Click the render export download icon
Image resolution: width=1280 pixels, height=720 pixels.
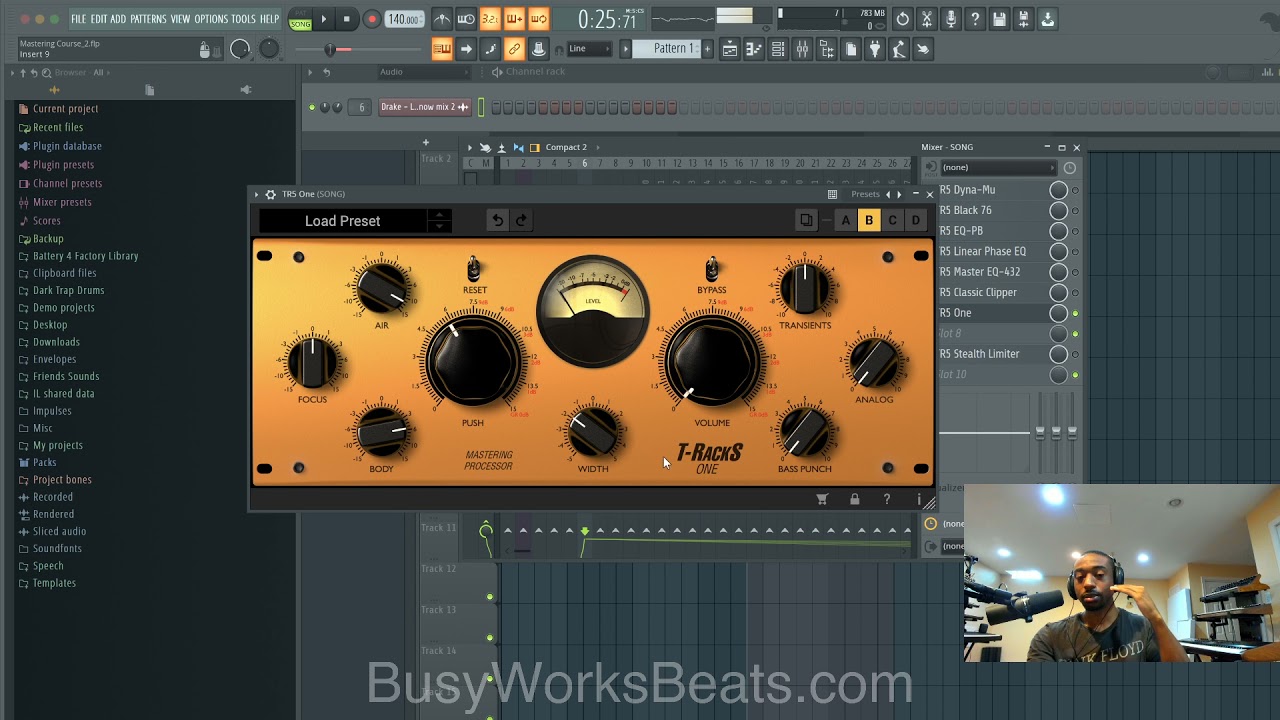[x=1047, y=19]
